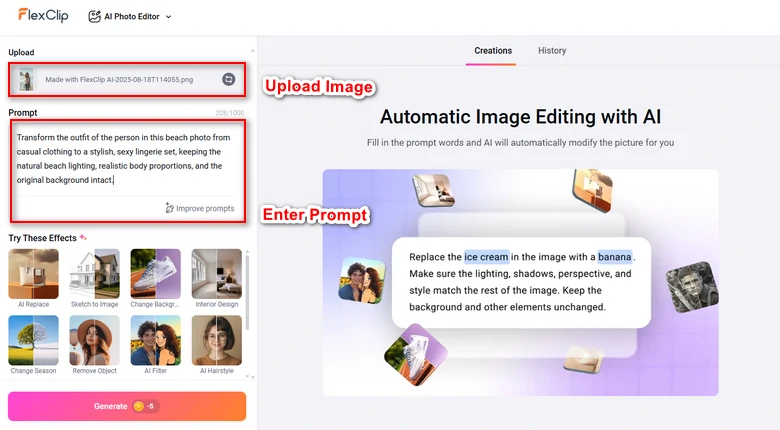
Task: Click the 'AI Replace' caption text
Action: pos(33,304)
